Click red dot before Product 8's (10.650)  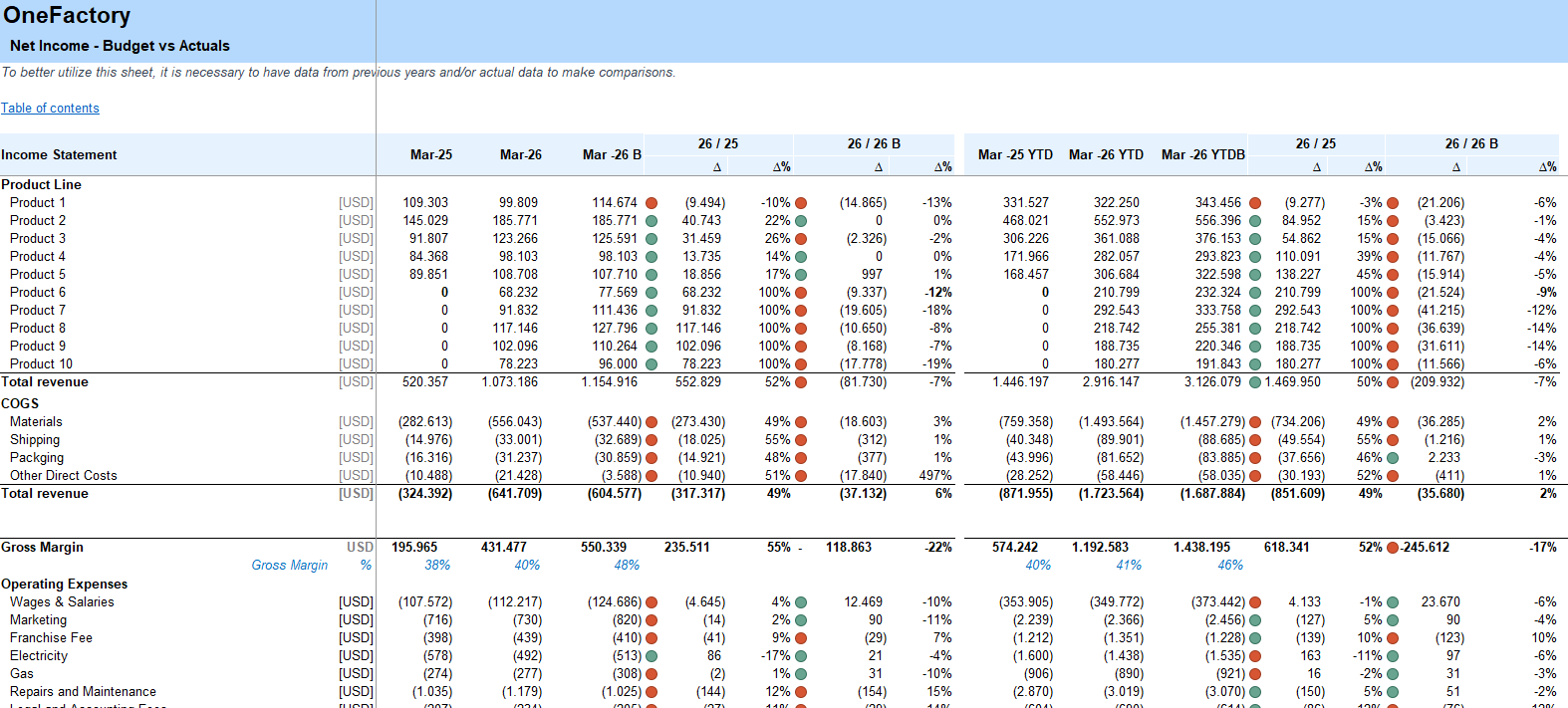coord(801,329)
